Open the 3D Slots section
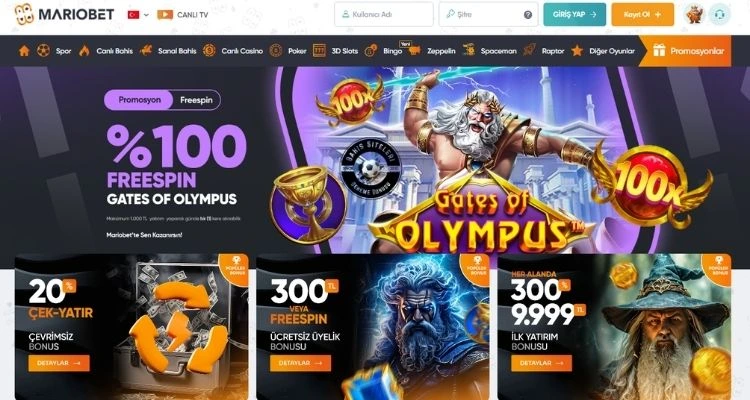The width and height of the screenshot is (750, 400). (344, 51)
